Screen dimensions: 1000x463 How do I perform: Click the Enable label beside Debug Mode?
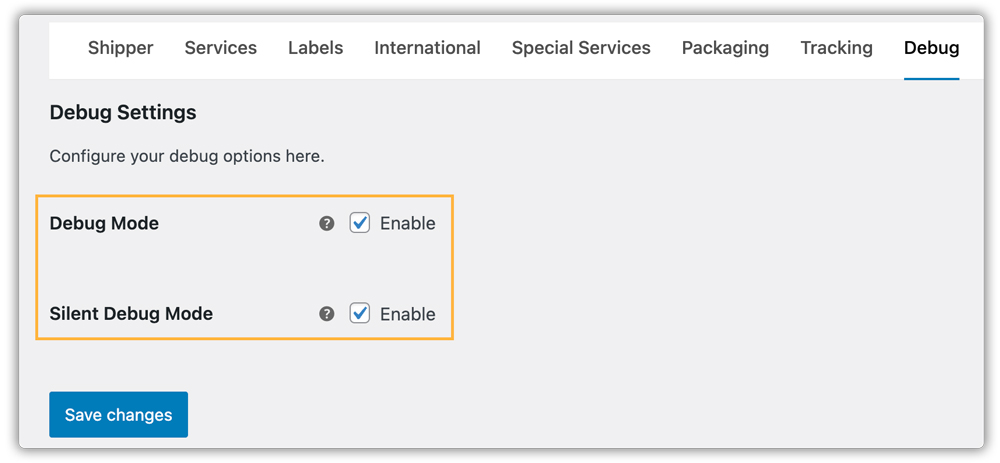click(x=407, y=224)
